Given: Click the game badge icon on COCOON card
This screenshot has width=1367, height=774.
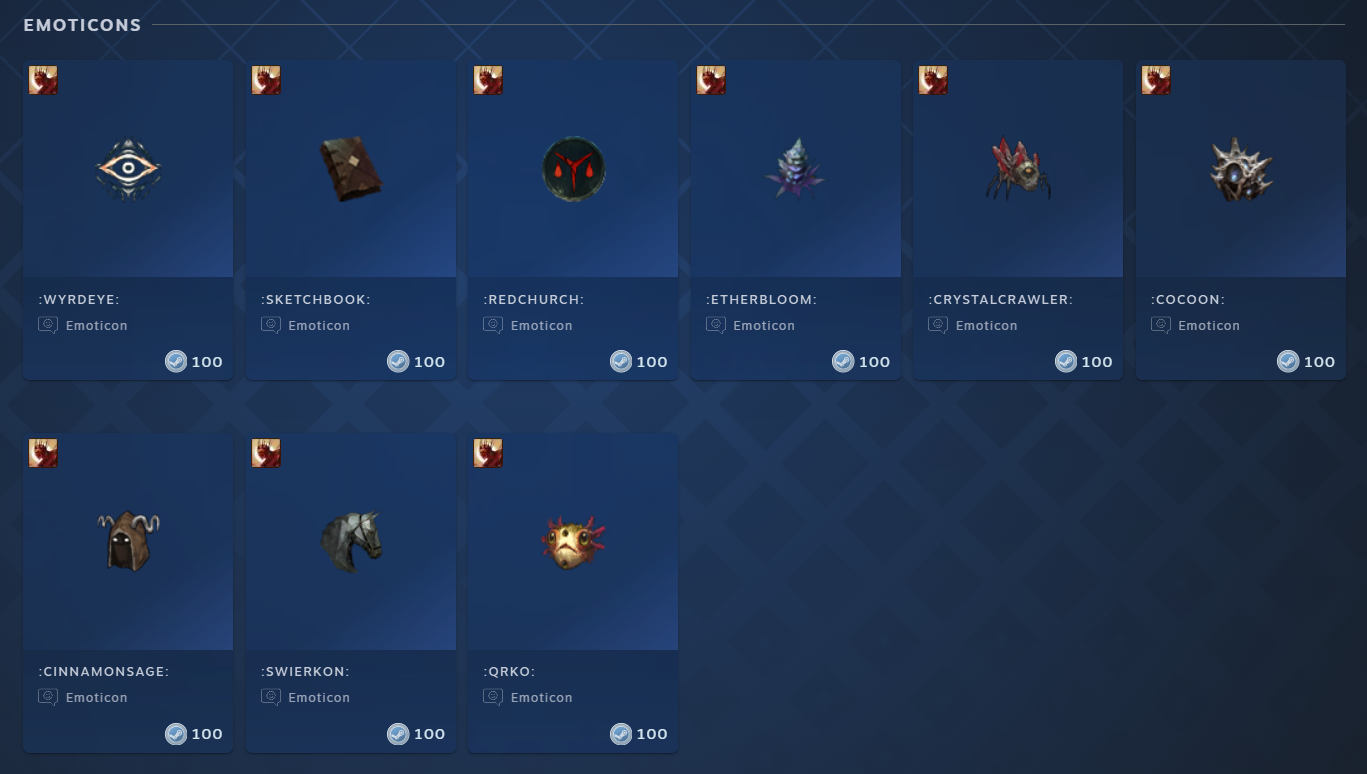Looking at the screenshot, I should (1156, 80).
